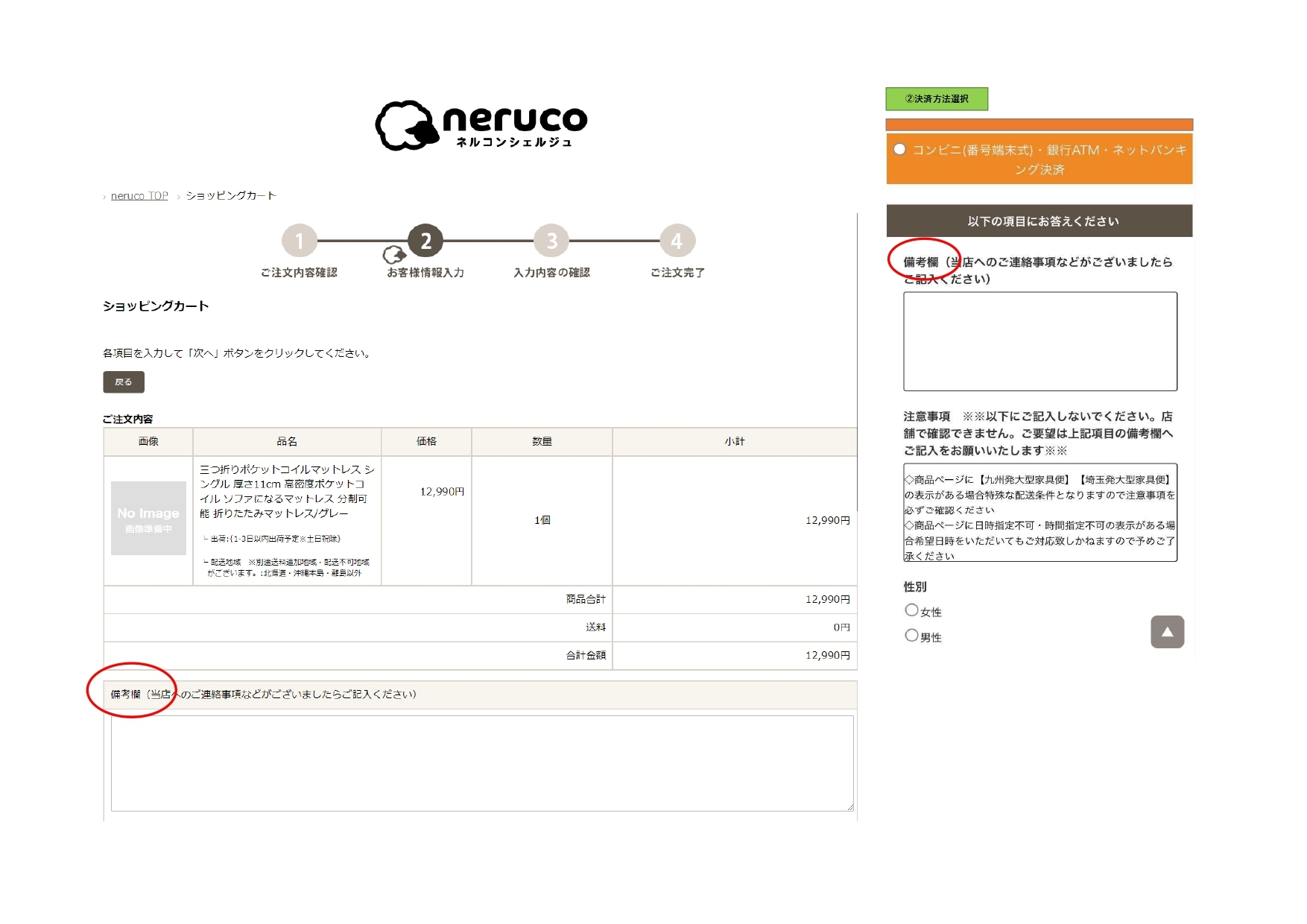Click the 注意事項 notice text box

tap(1039, 513)
